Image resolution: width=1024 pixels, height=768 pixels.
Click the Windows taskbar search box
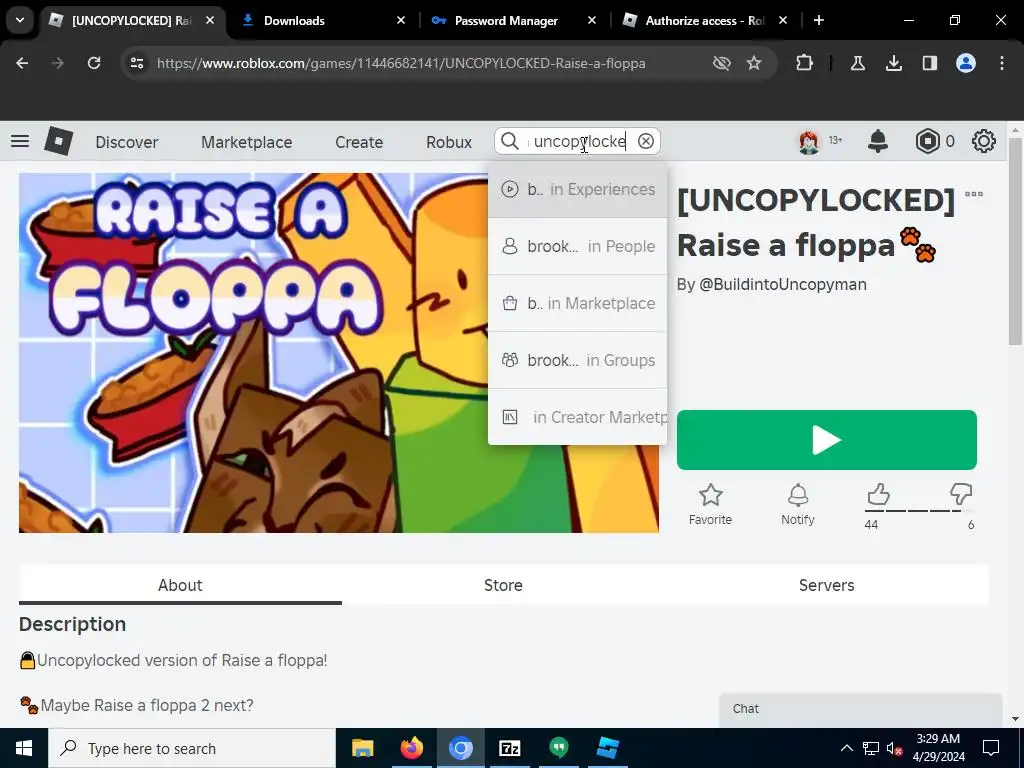coord(191,748)
